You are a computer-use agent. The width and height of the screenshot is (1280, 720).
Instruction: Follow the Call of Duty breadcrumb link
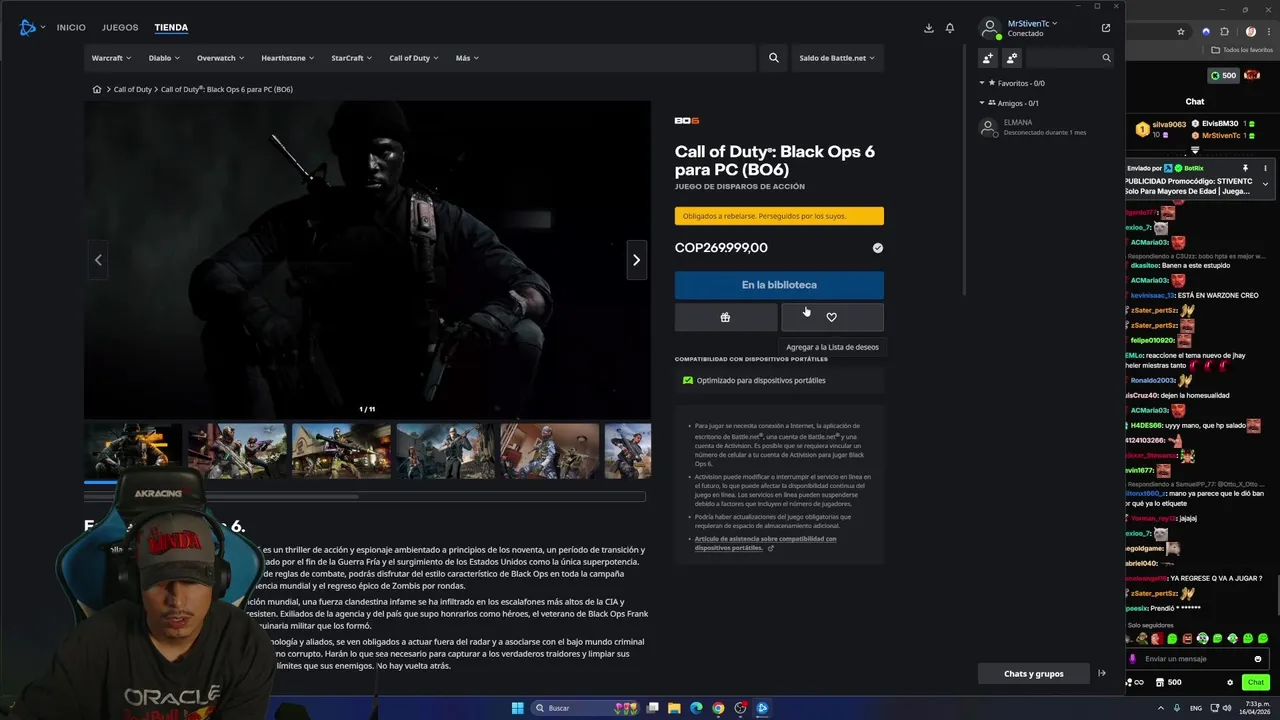pos(132,90)
